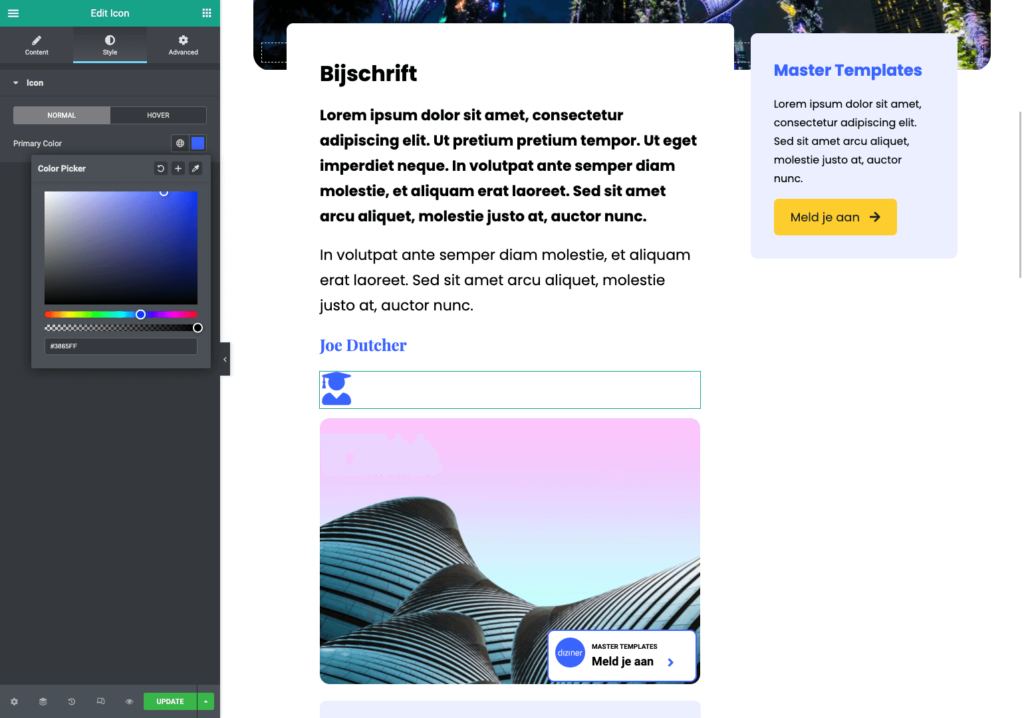Open revision history icon
This screenshot has height=718, width=1024.
tap(71, 701)
